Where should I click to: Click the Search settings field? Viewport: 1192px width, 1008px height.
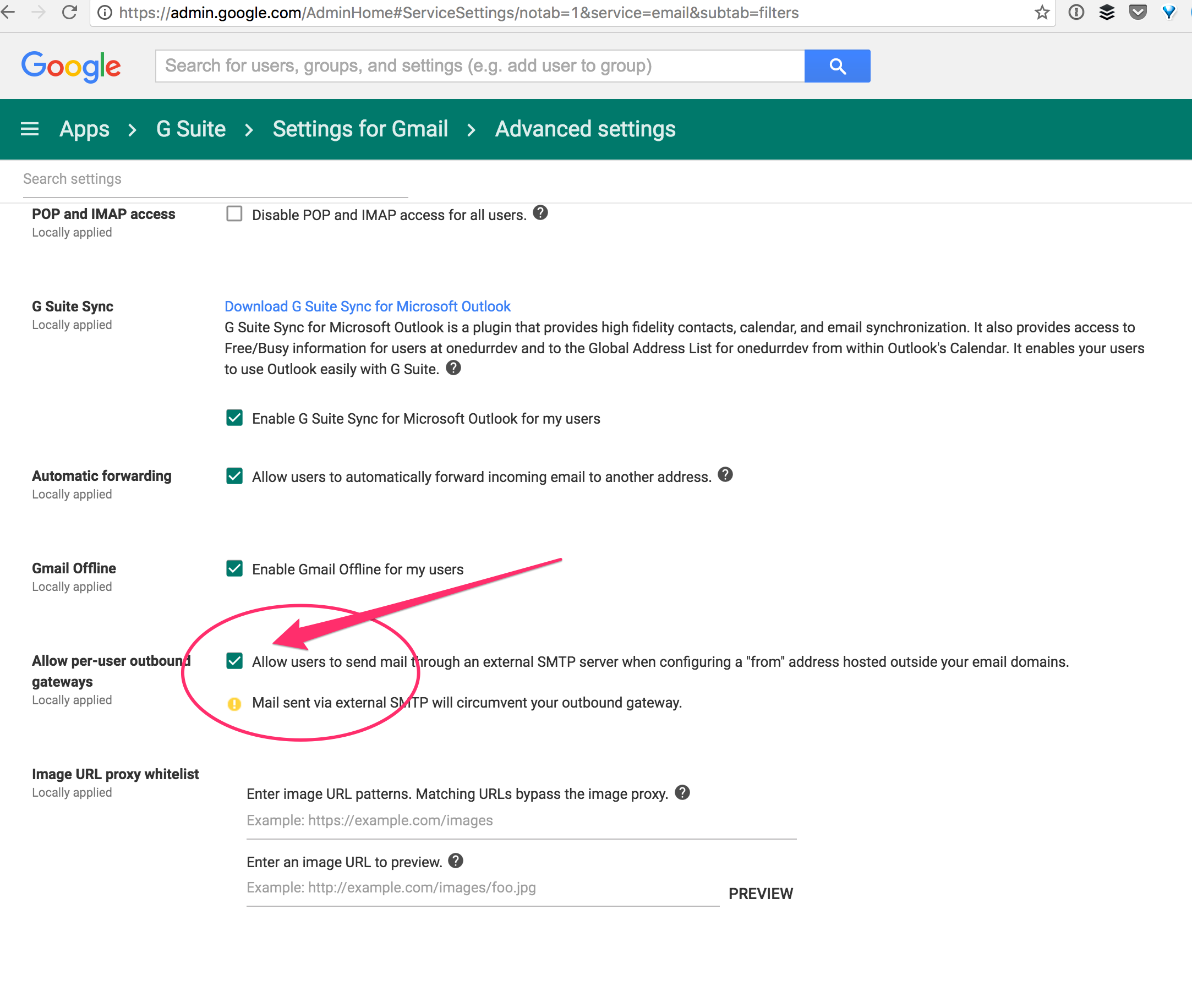click(x=215, y=179)
